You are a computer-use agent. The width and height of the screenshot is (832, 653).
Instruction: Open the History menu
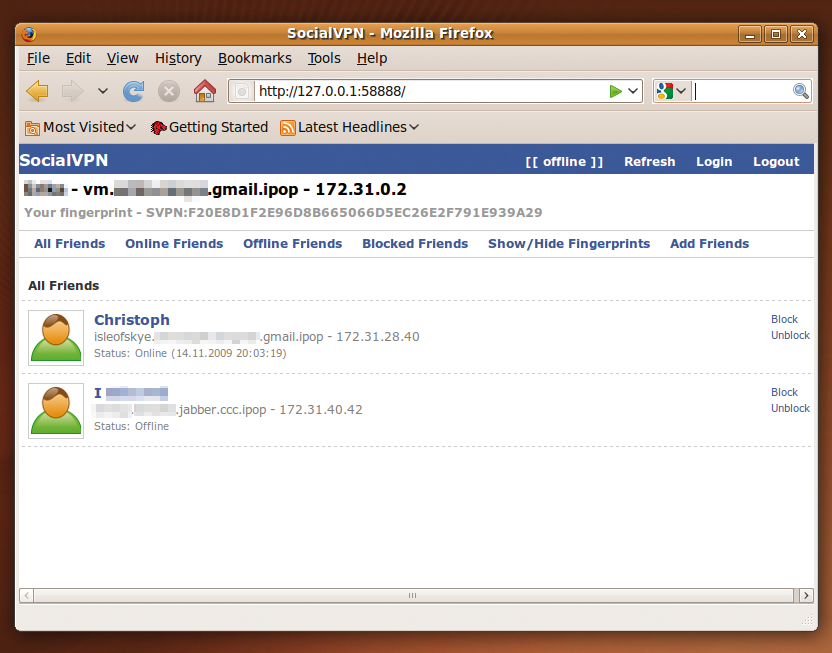[178, 58]
